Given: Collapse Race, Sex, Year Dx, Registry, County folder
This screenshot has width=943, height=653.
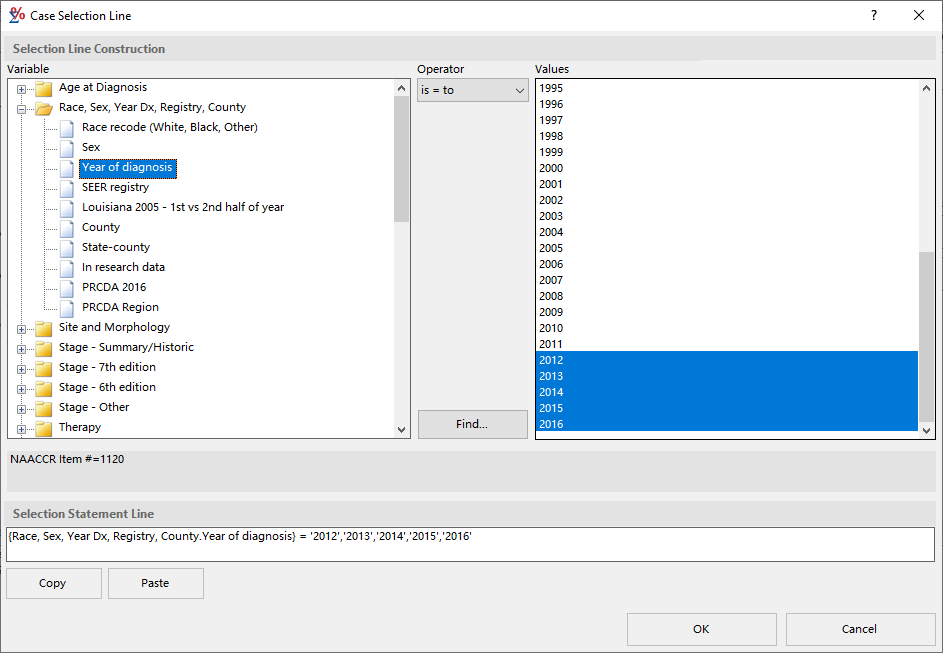Looking at the screenshot, I should [21, 108].
